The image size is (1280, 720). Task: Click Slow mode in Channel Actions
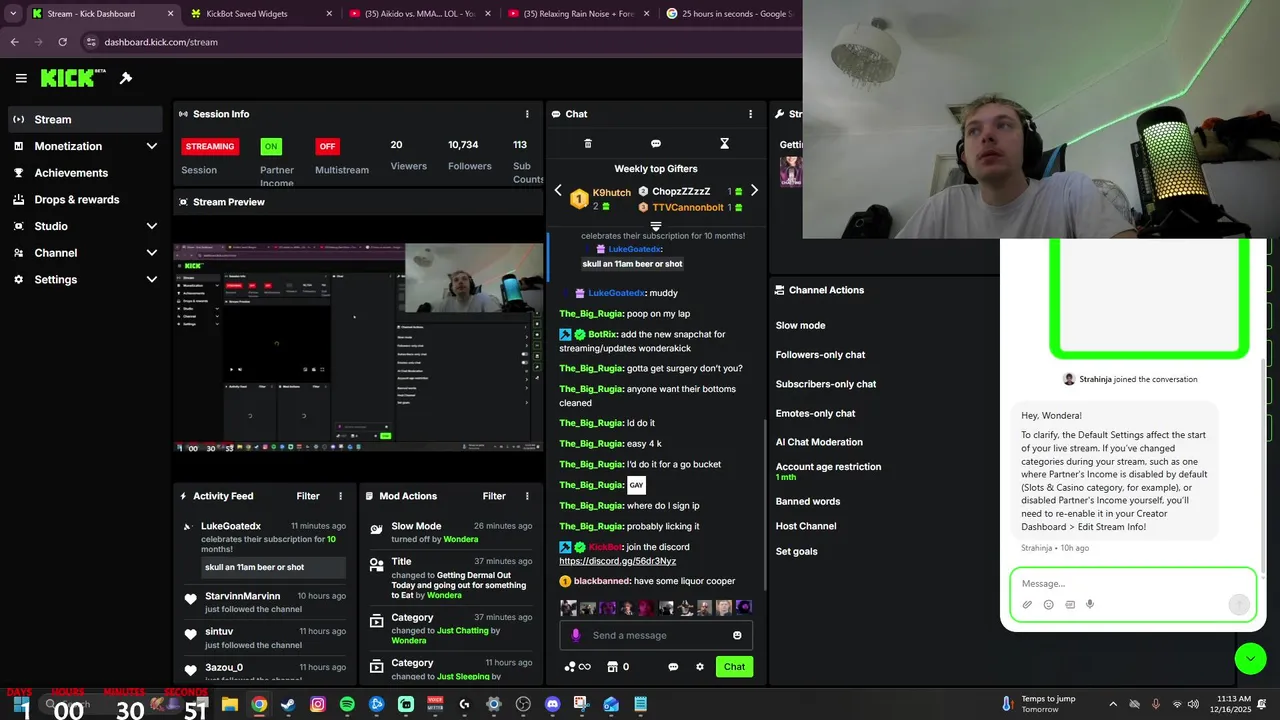click(800, 325)
